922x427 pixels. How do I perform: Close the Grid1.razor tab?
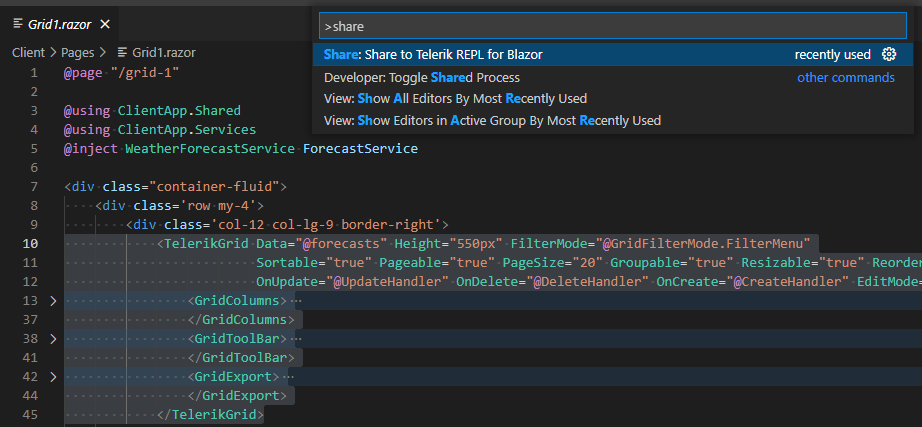pyautogui.click(x=105, y=24)
